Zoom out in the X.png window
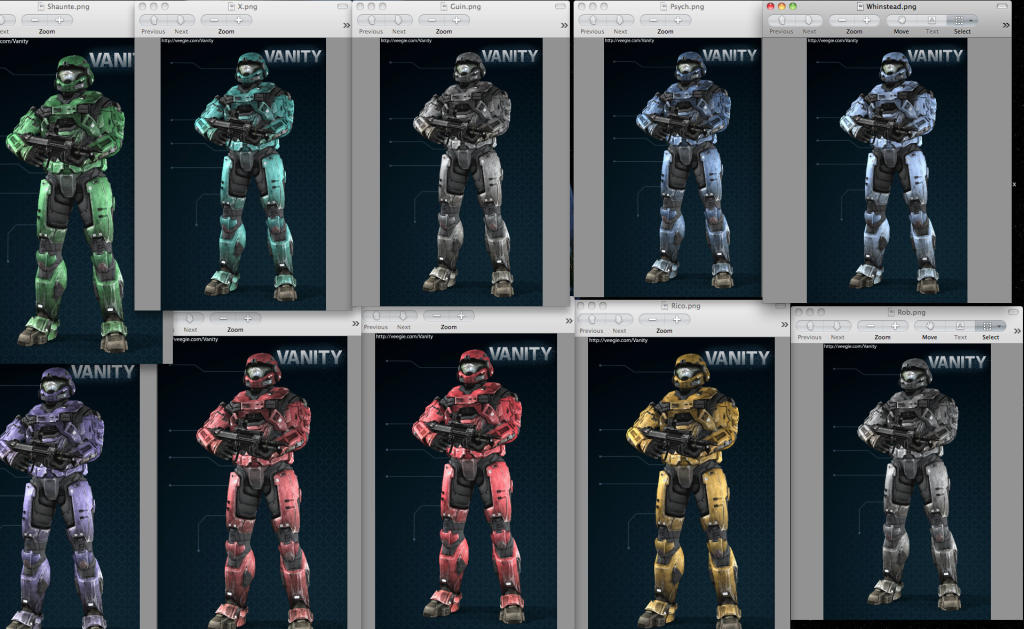1024x629 pixels. click(x=214, y=20)
